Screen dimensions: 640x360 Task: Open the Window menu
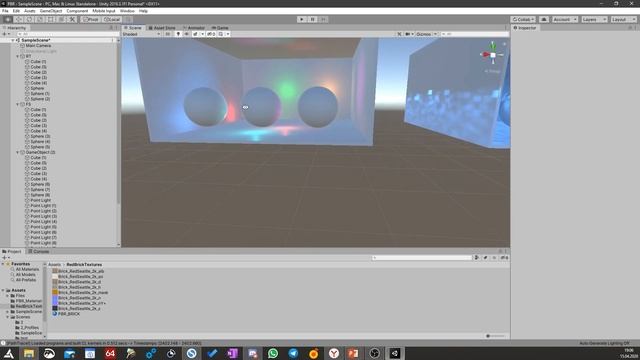(127, 11)
